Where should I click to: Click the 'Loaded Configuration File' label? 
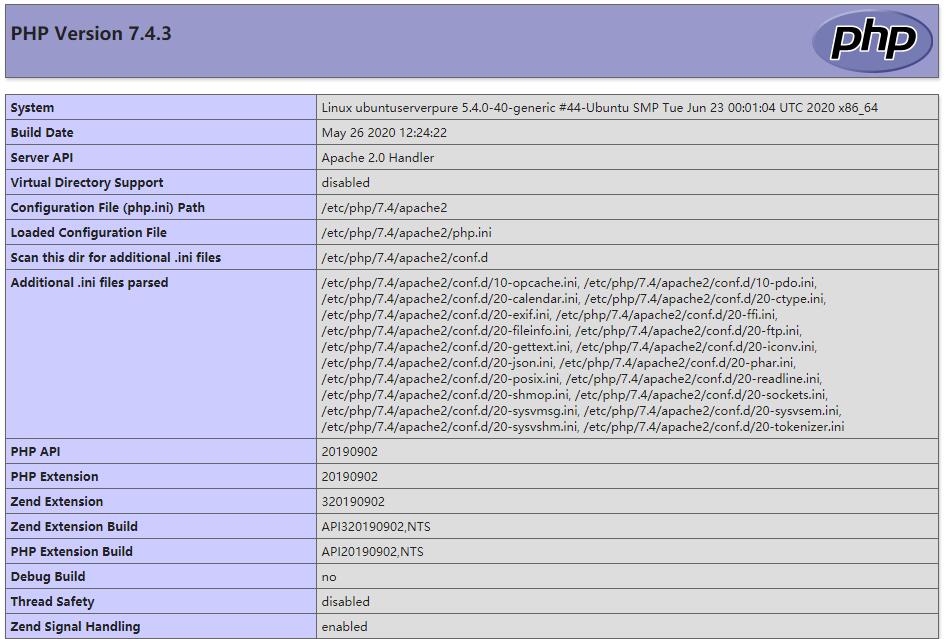tap(88, 233)
